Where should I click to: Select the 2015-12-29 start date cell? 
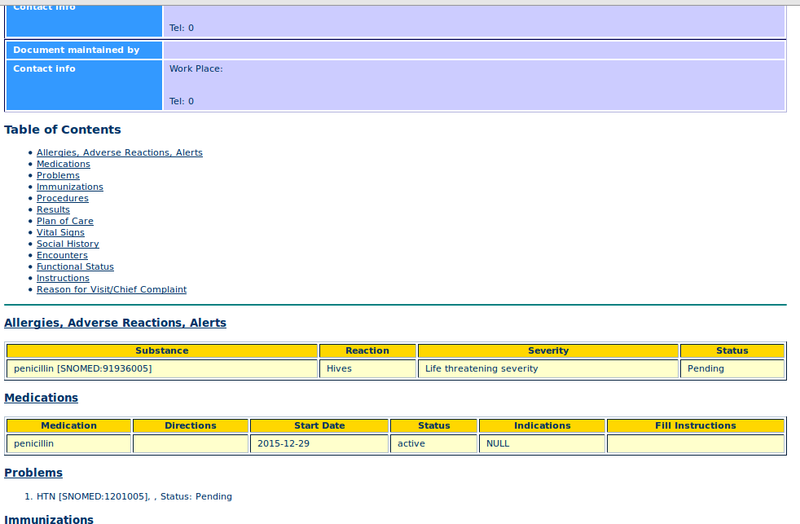(283, 444)
